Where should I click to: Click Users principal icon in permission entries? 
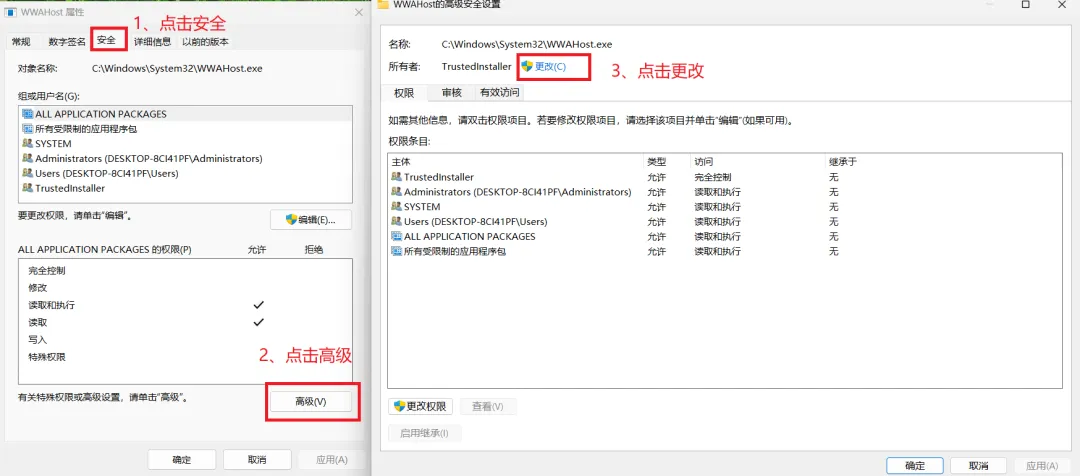(396, 221)
